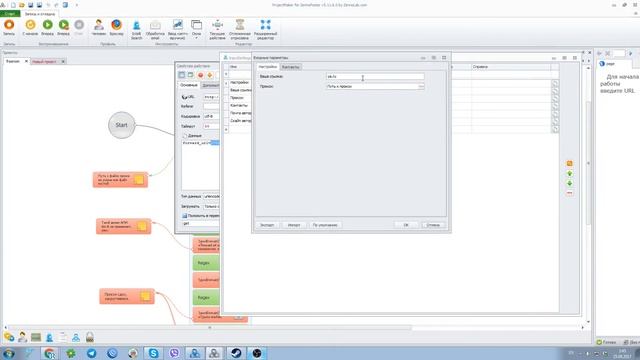
Task: Click the greyed Стоп button
Action: pos(79,28)
